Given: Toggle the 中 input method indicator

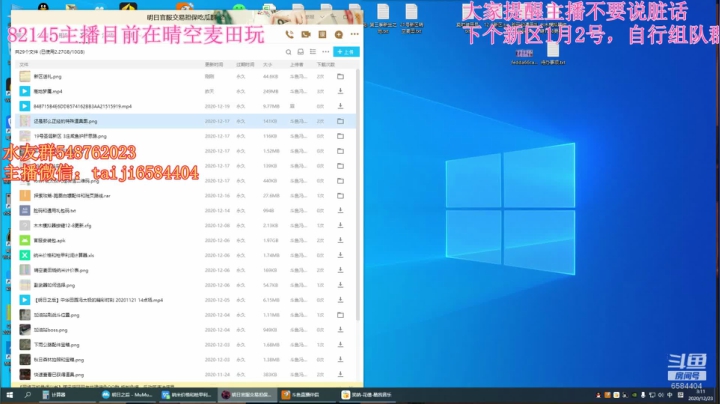Looking at the screenshot, I should click(x=669, y=395).
